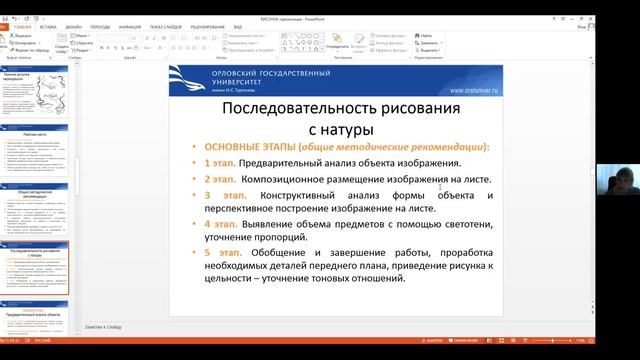Click the spell check icon in status bar
Image resolution: width=640 pixels, height=360 pixels.
[27, 340]
